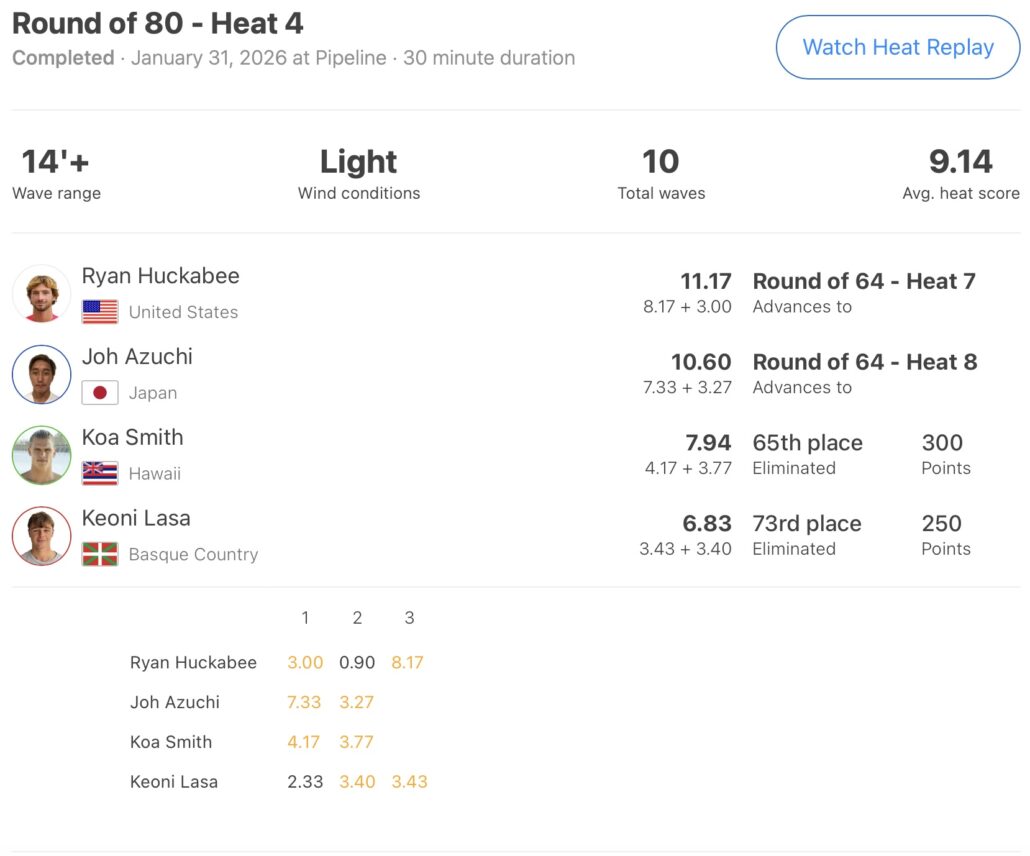Click Ryan Huckabee's 11.17 heat total
1030x856 pixels.
click(x=706, y=281)
